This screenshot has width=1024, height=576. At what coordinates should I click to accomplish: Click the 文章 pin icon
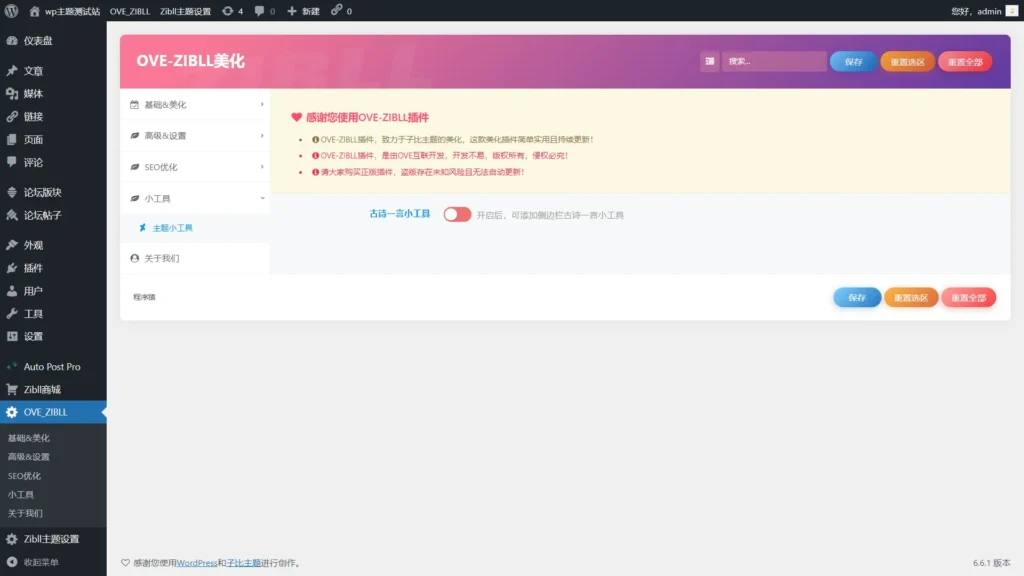pyautogui.click(x=12, y=71)
